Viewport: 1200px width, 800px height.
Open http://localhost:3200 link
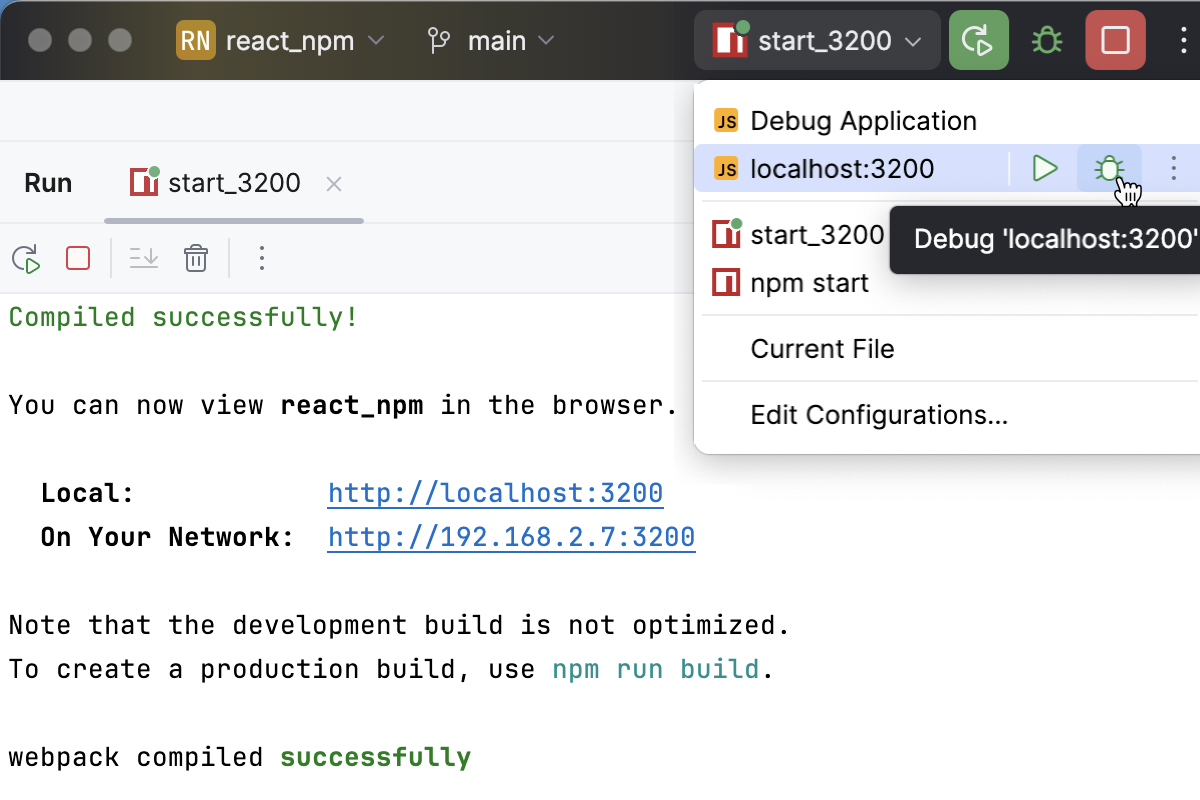pyautogui.click(x=495, y=492)
